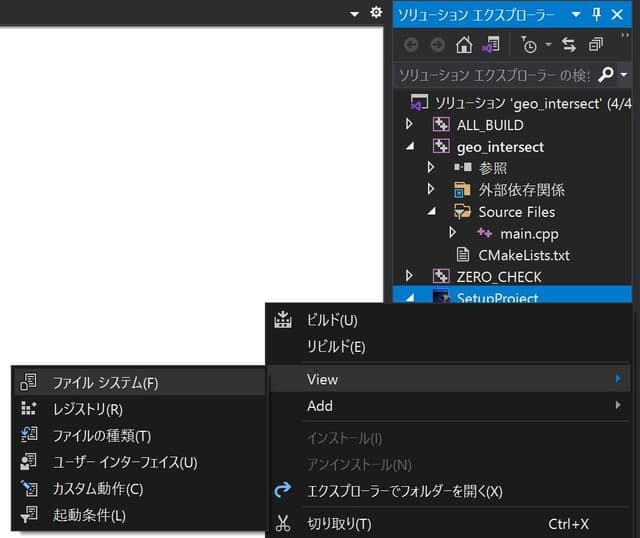Expand the ALL_BUILD project node
Screen dimensions: 640x538
(x=409, y=124)
